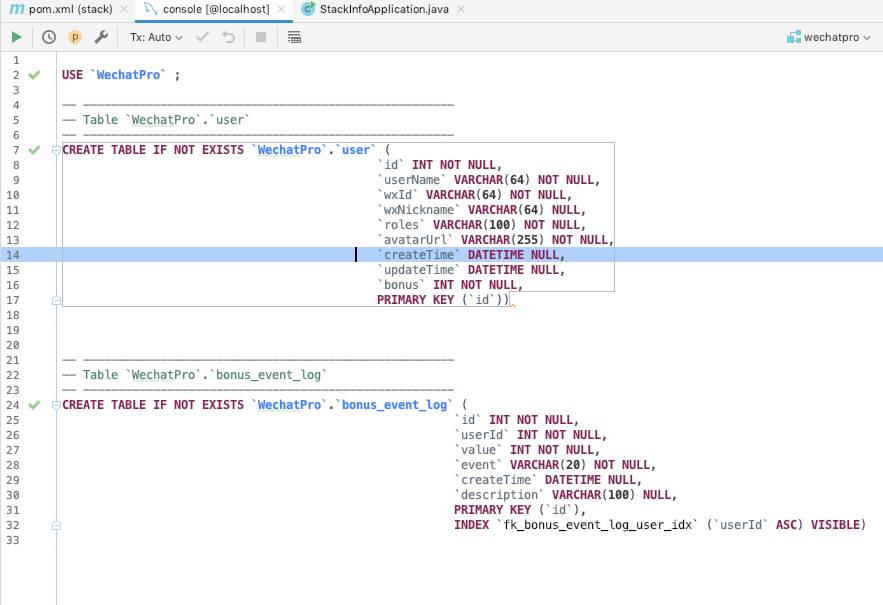883x605 pixels.
Task: Run the query with green Execute icon
Action: pyautogui.click(x=16, y=37)
